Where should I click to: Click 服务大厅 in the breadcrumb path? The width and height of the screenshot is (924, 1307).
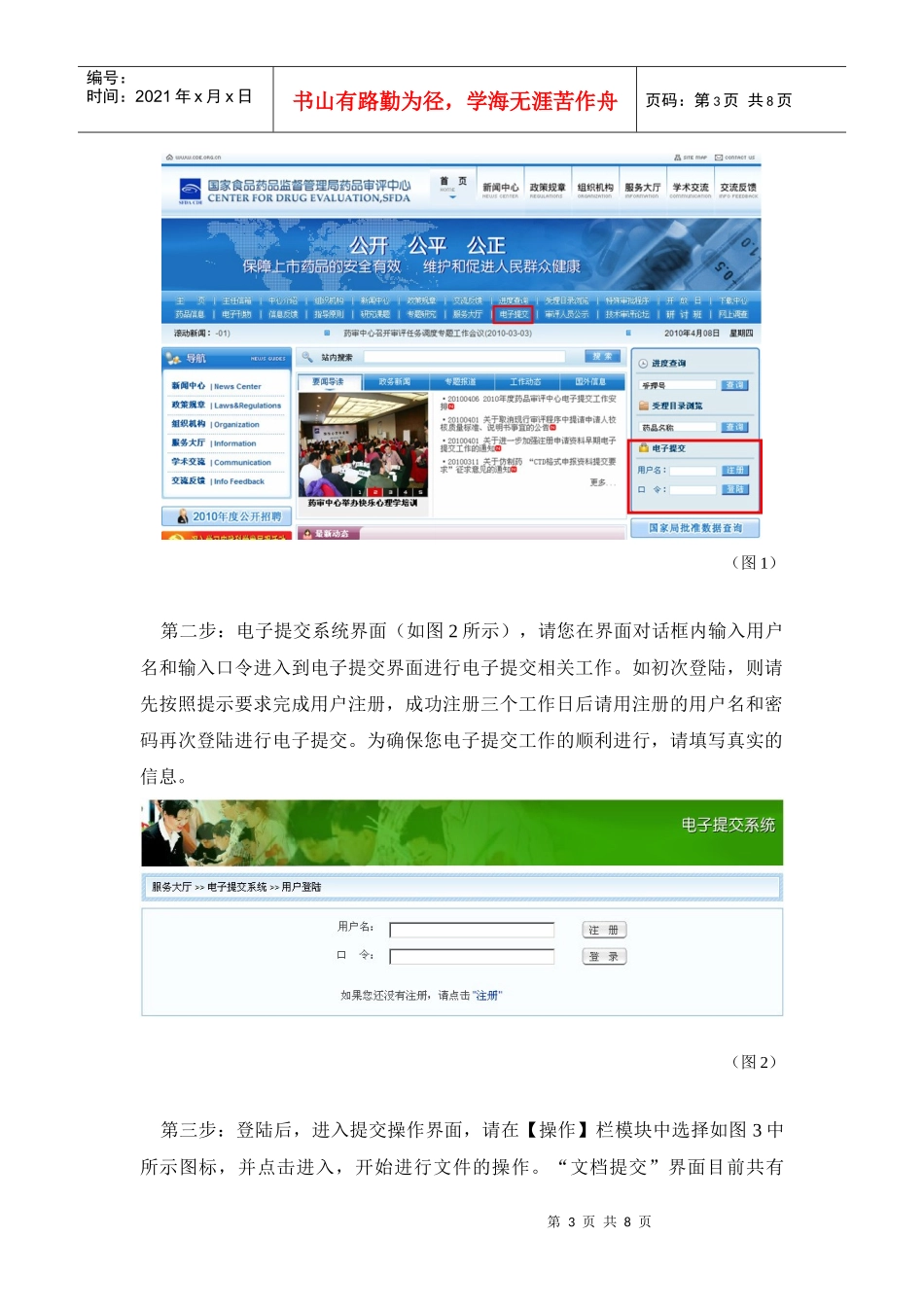coord(171,887)
